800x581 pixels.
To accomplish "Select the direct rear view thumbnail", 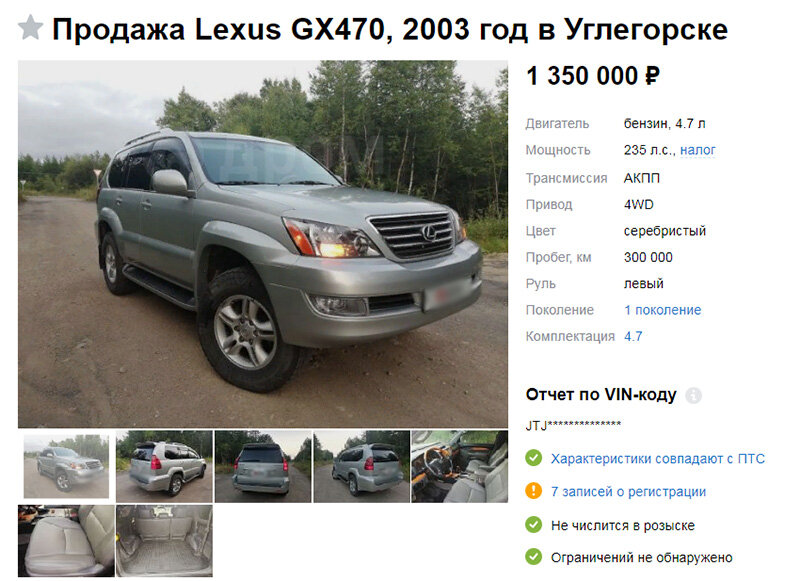I will click(263, 466).
